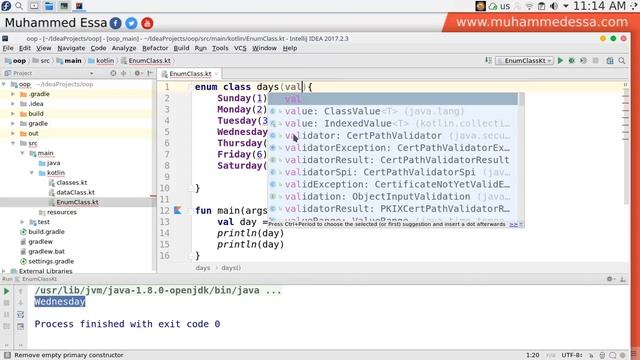Close the EnumClass.kt editor tab
The width and height of the screenshot is (640, 360).
(x=216, y=74)
